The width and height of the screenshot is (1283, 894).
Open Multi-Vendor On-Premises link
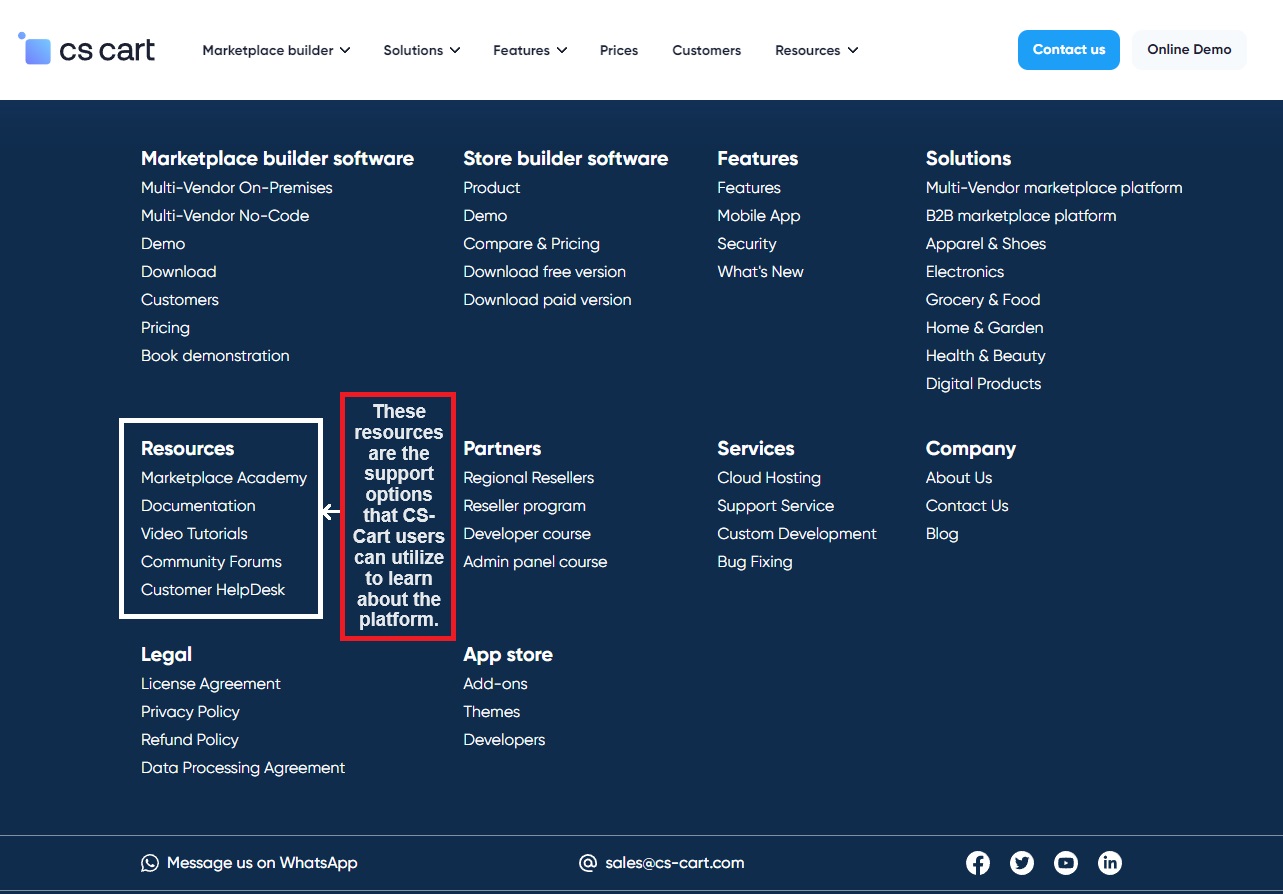pos(237,188)
